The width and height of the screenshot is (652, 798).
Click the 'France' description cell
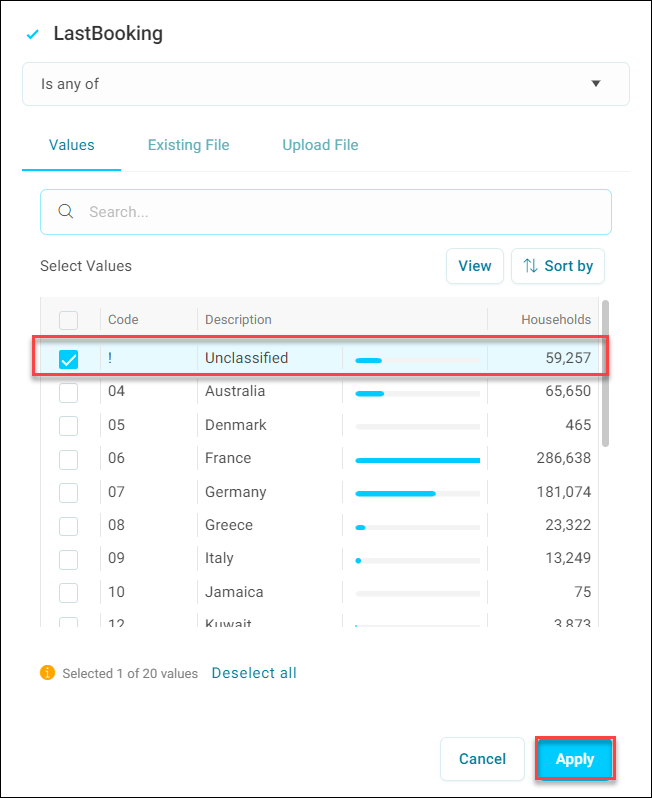click(x=228, y=458)
